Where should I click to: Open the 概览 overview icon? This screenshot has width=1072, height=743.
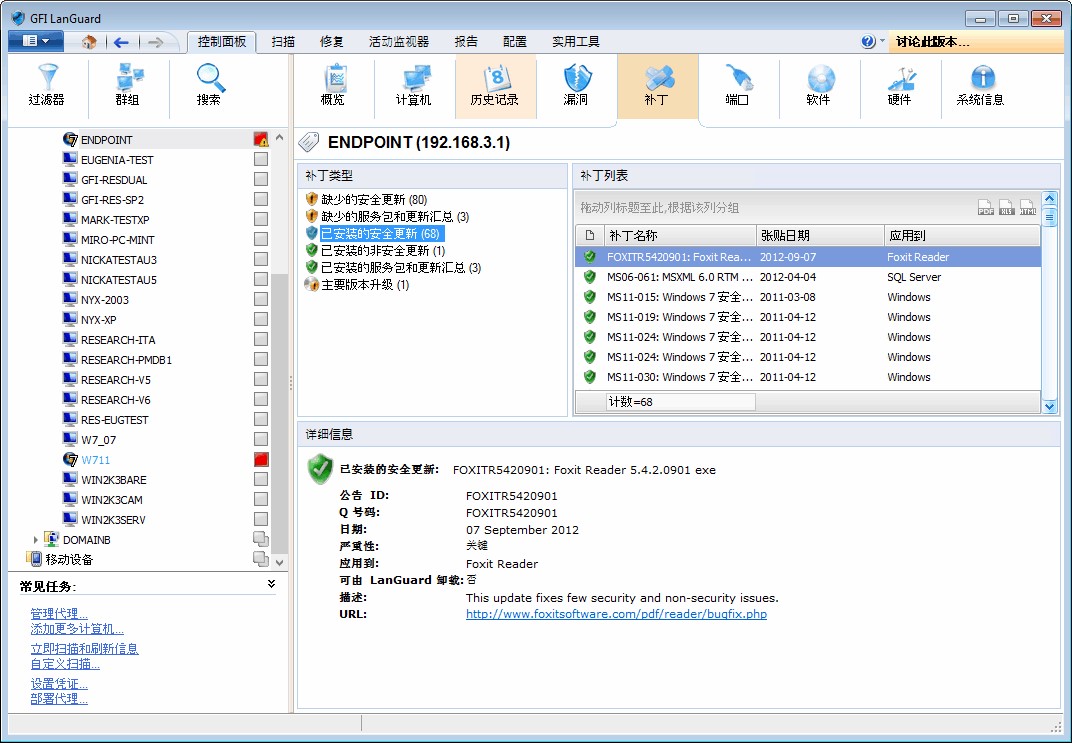[334, 77]
